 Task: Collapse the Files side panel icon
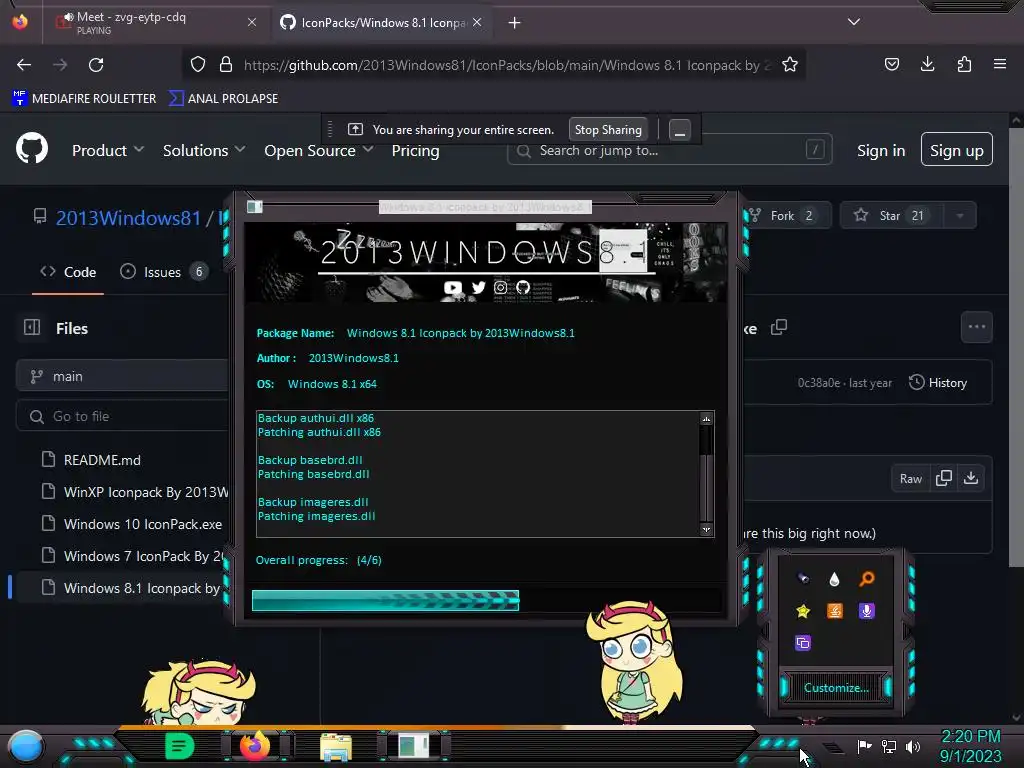32,327
